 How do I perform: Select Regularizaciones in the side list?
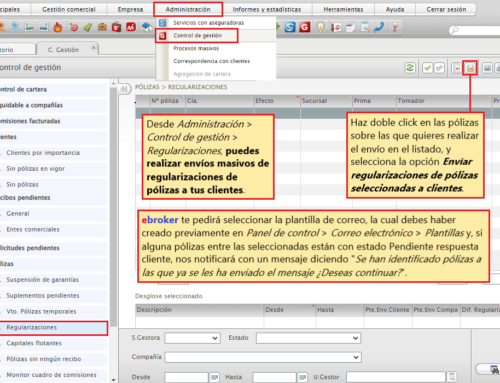53,328
